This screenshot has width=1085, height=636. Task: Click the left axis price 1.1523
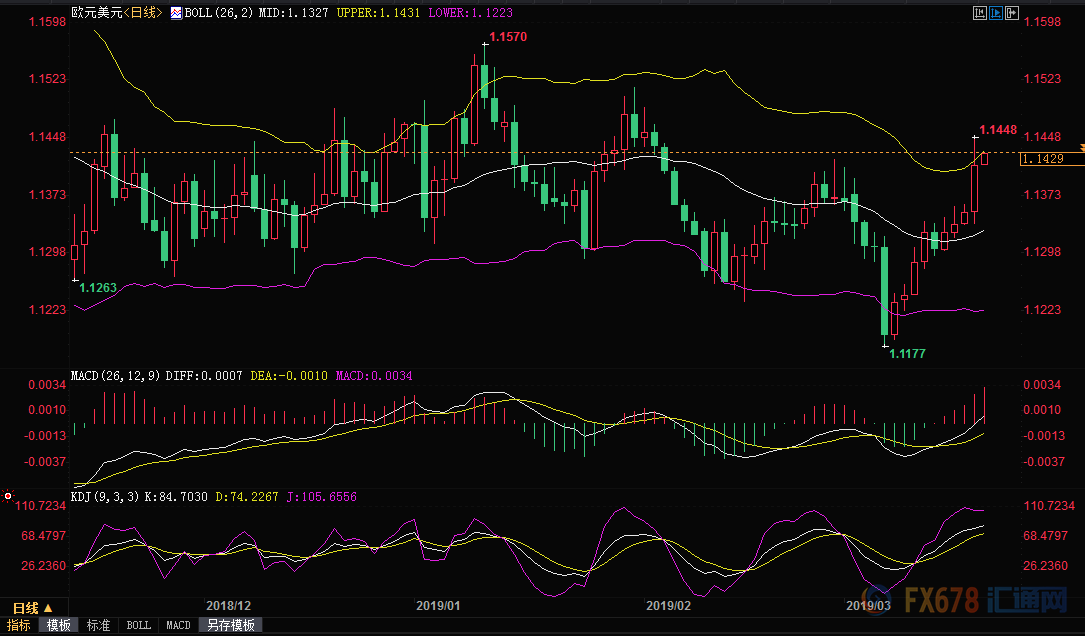47,79
